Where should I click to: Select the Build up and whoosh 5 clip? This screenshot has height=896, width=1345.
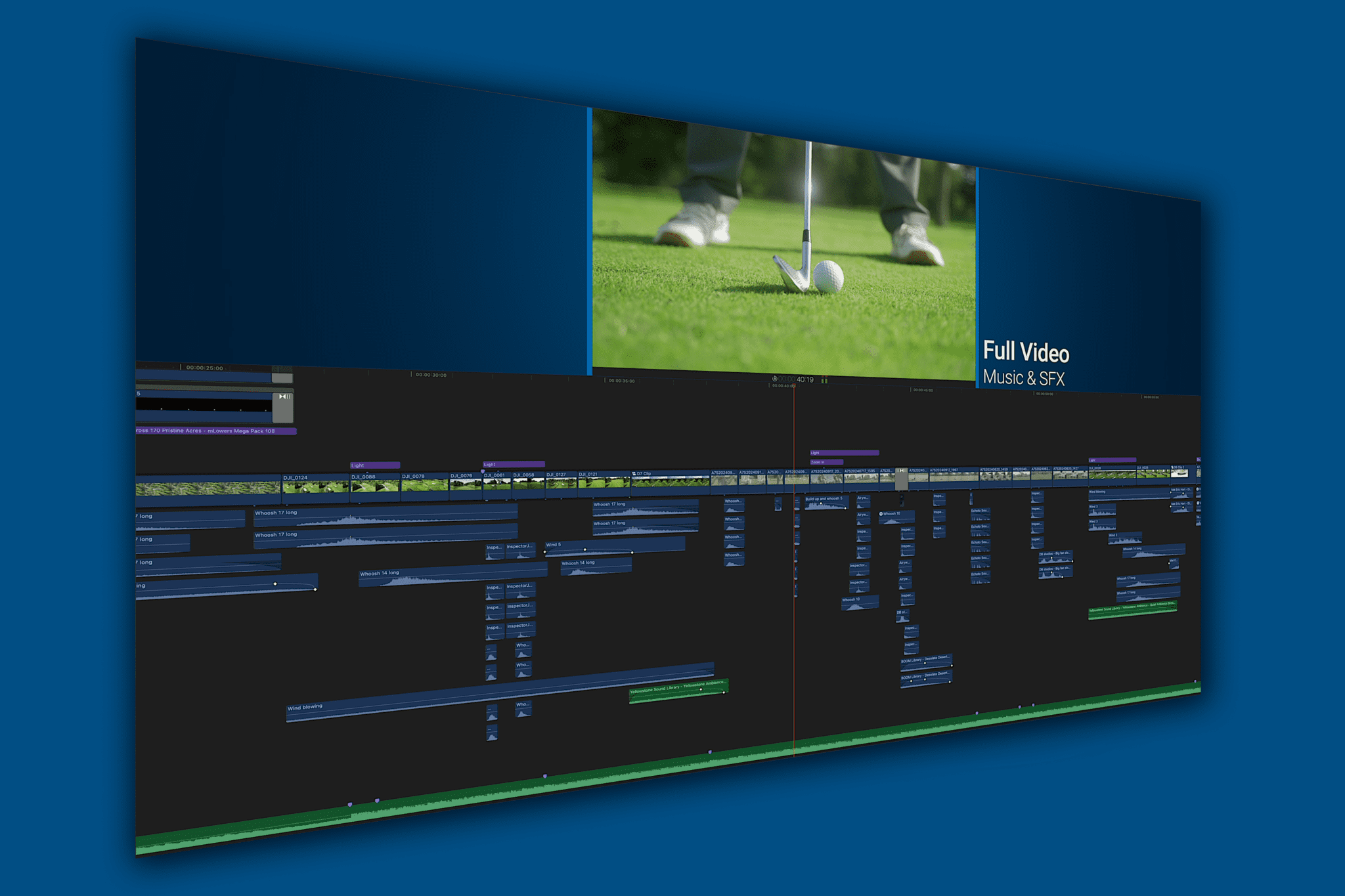[826, 502]
